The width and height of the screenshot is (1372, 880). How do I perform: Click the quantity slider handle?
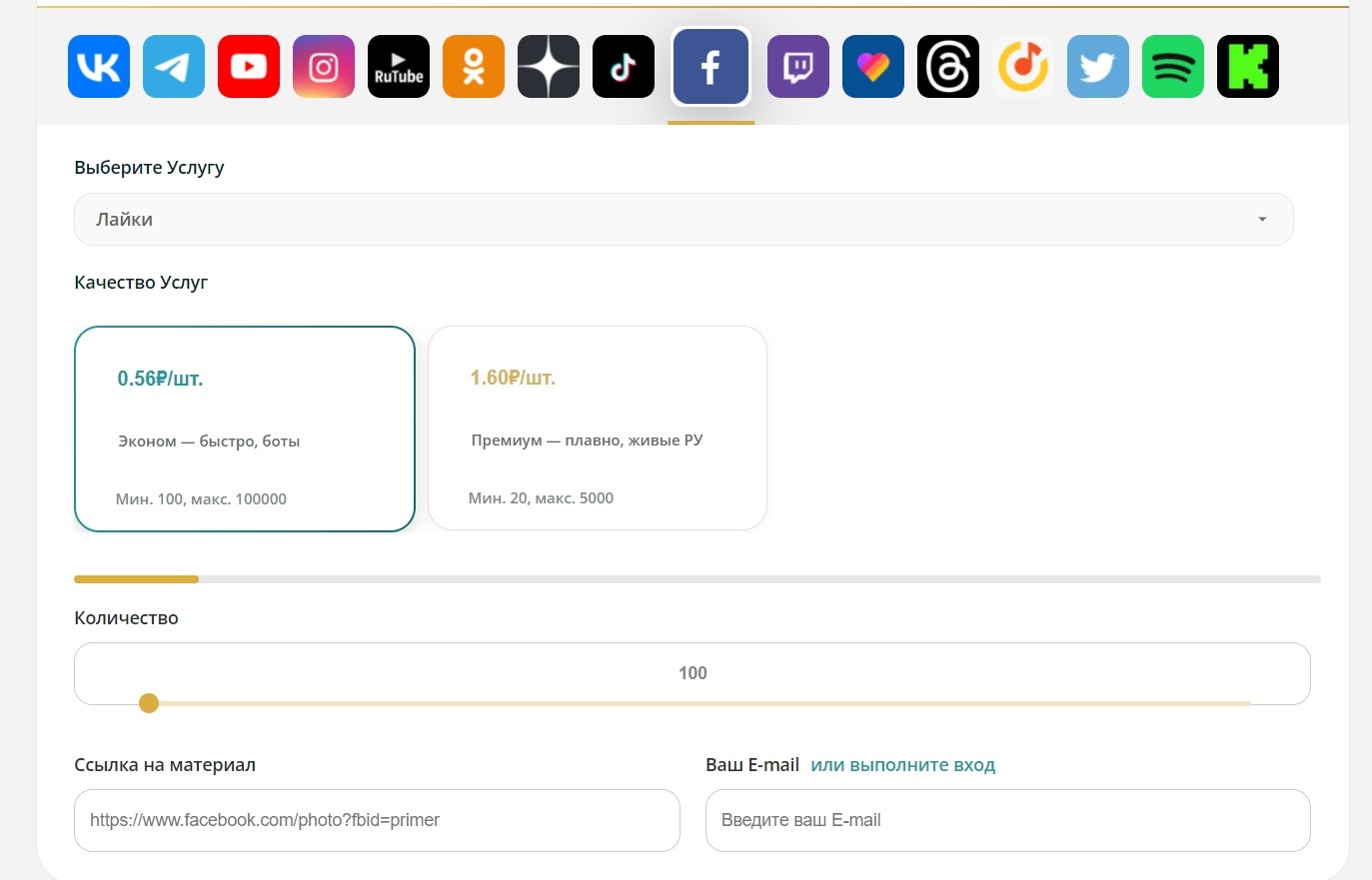click(x=149, y=703)
